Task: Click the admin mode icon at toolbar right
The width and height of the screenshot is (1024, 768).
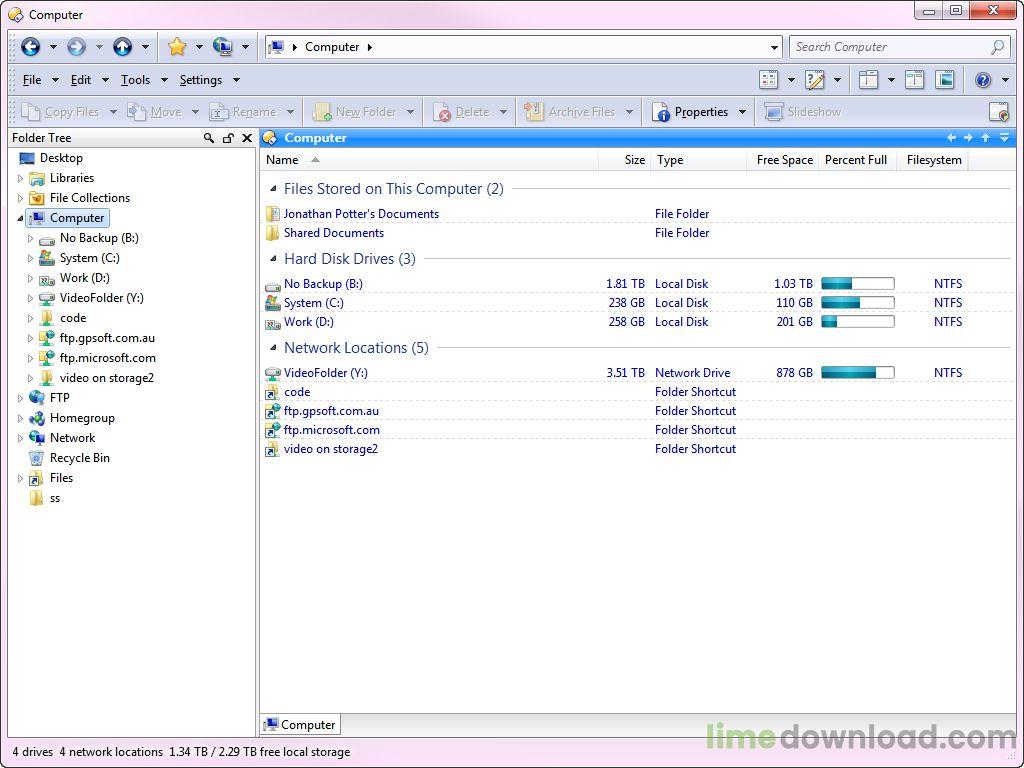Action: click(998, 112)
